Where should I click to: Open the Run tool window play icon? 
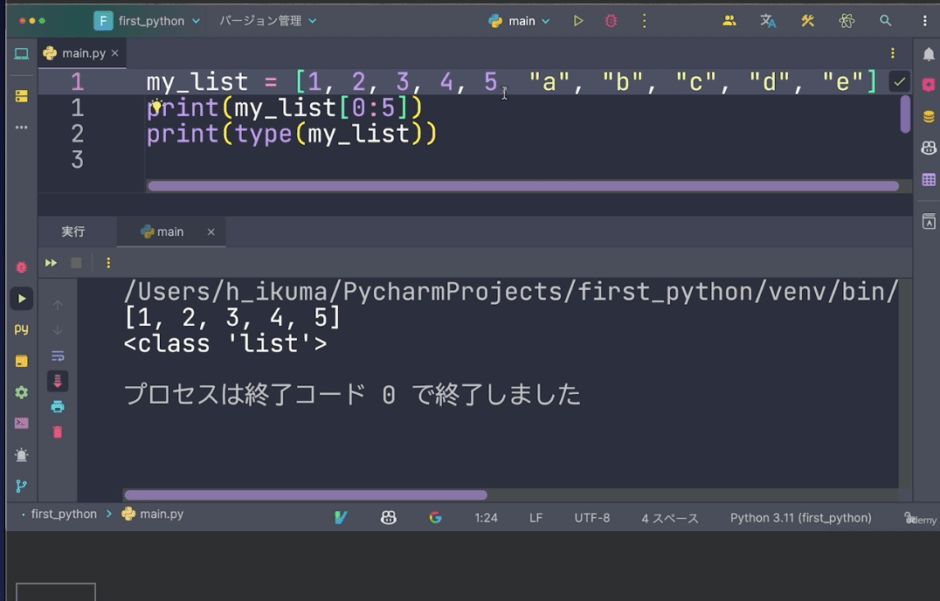[x=22, y=298]
